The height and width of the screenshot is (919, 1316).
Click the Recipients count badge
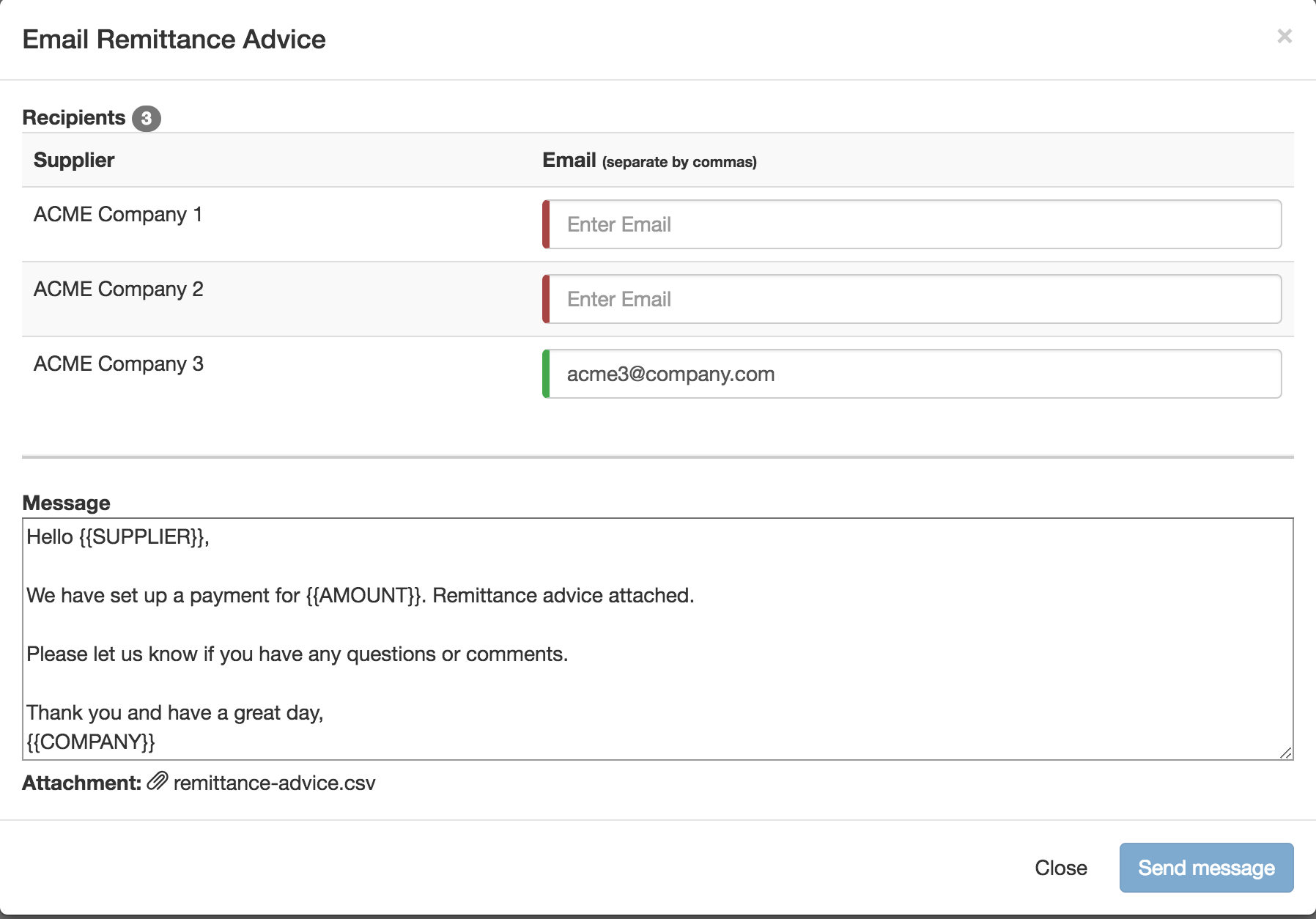click(147, 118)
